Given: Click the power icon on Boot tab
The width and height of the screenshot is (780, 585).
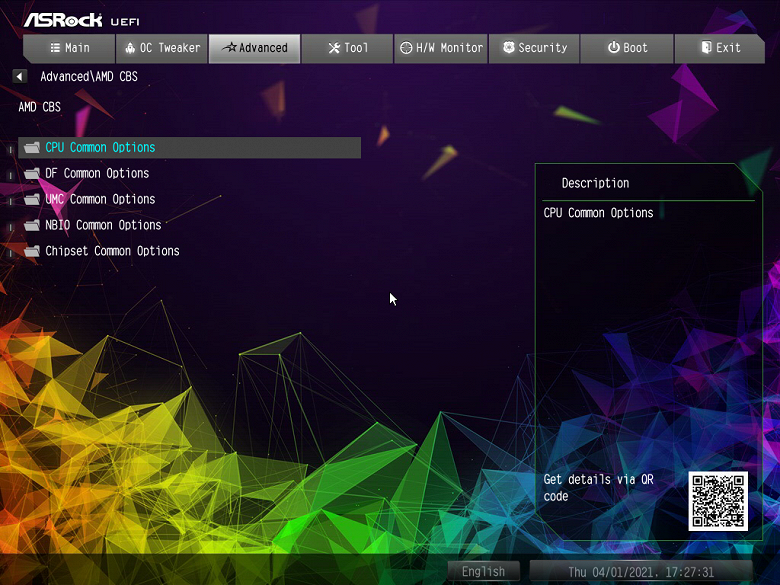Looking at the screenshot, I should (x=614, y=47).
